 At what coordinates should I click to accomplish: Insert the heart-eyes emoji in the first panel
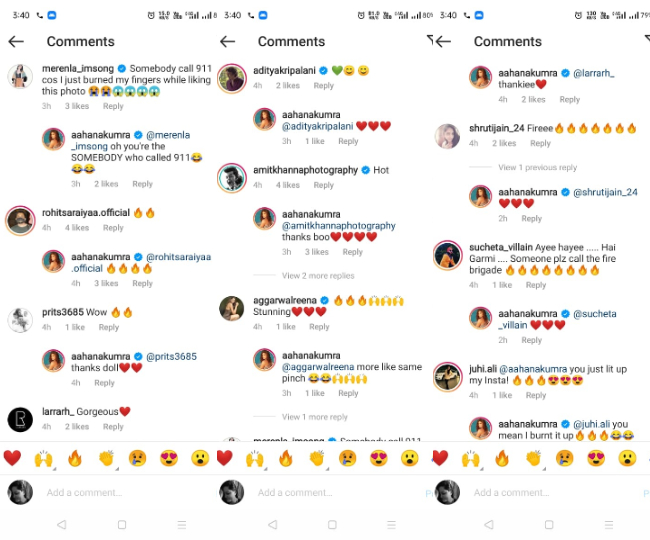(x=169, y=458)
